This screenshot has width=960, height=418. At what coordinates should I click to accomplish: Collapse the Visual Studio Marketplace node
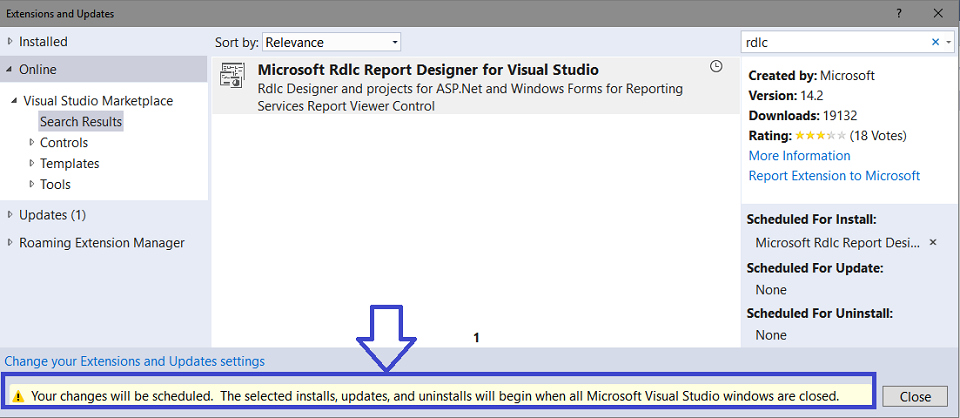pos(15,101)
